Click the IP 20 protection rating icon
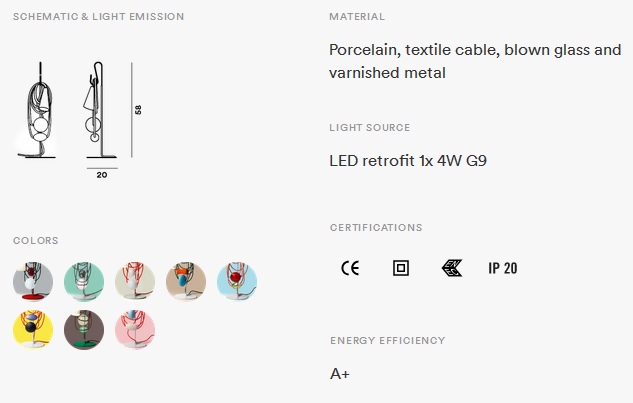The image size is (633, 403). pyautogui.click(x=503, y=268)
